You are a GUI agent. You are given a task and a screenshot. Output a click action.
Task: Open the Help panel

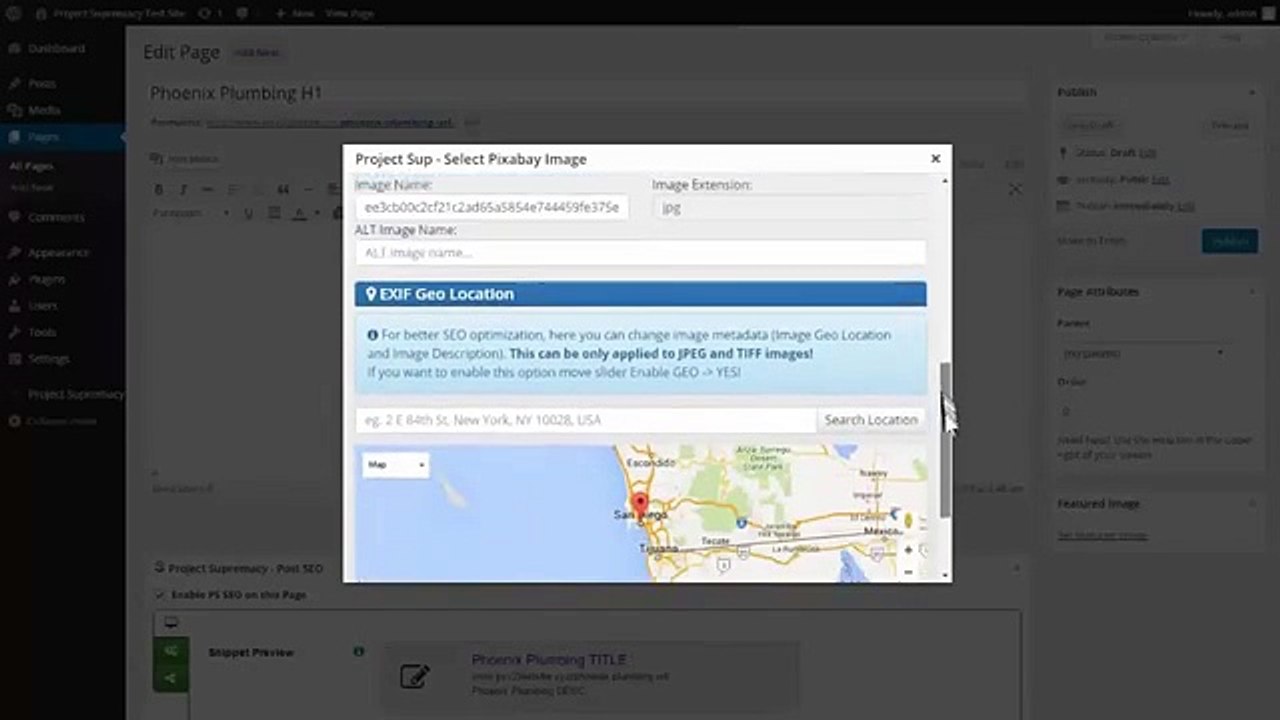point(1229,37)
